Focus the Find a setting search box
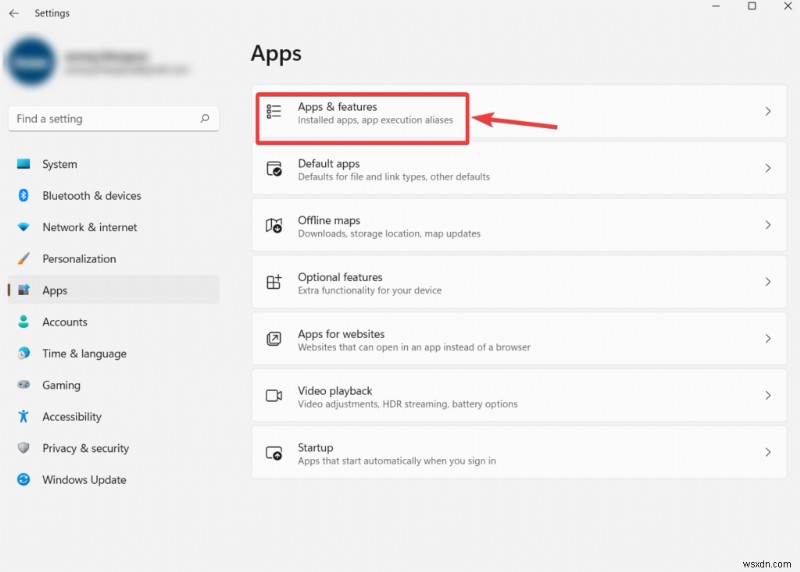 coord(114,119)
